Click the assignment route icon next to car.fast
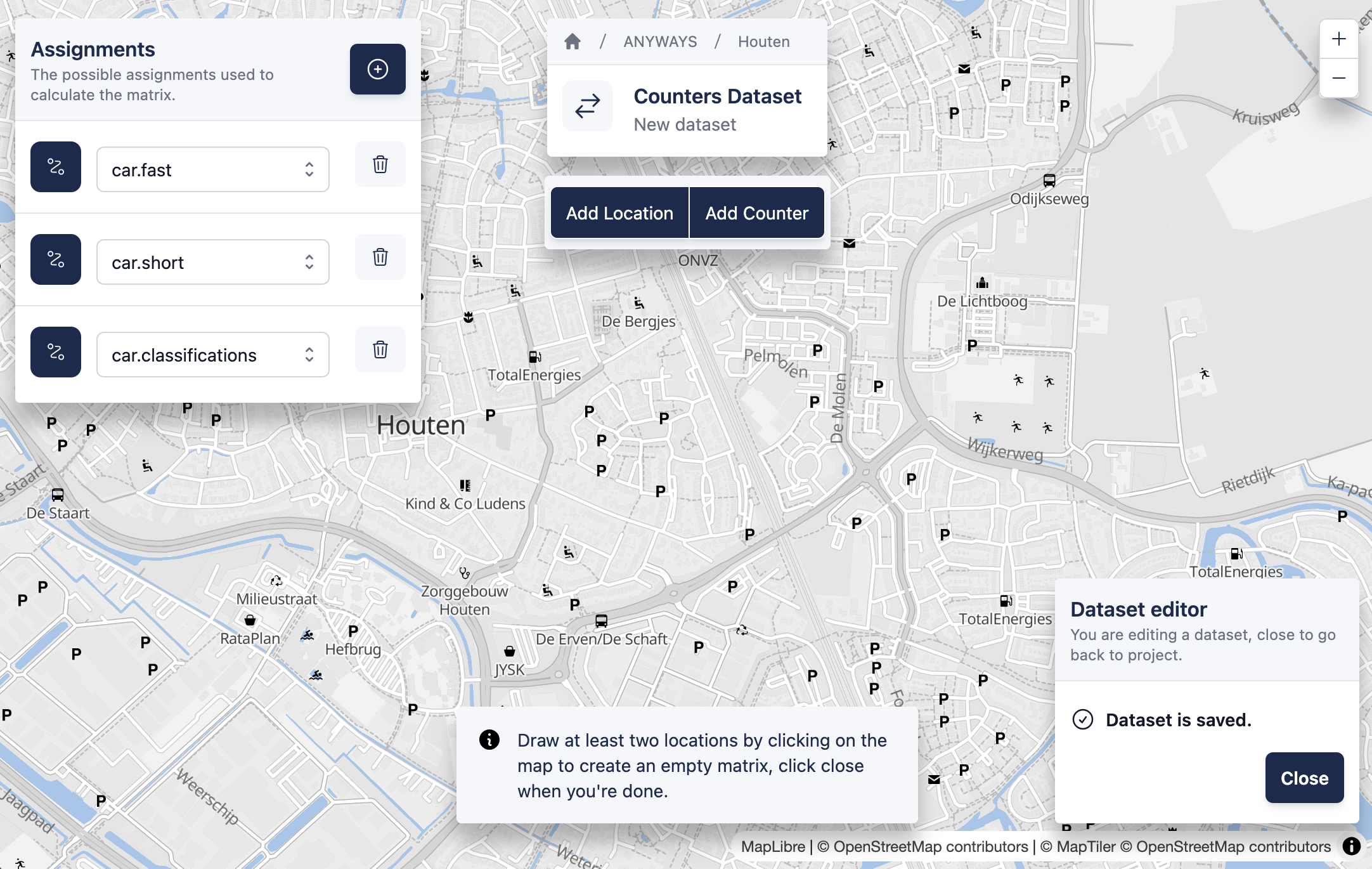 pyautogui.click(x=56, y=167)
